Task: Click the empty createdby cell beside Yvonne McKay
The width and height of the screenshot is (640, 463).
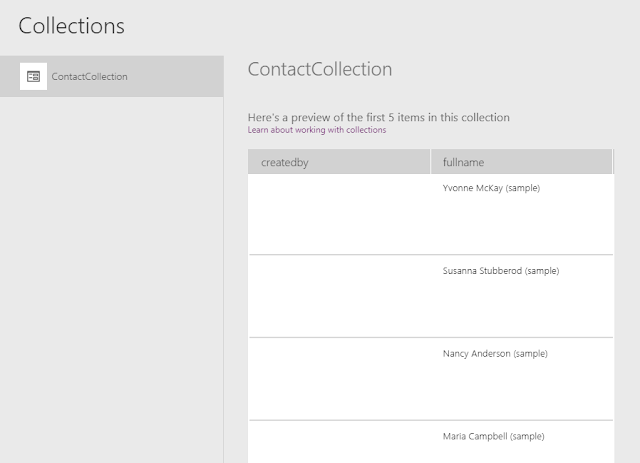Action: (339, 214)
